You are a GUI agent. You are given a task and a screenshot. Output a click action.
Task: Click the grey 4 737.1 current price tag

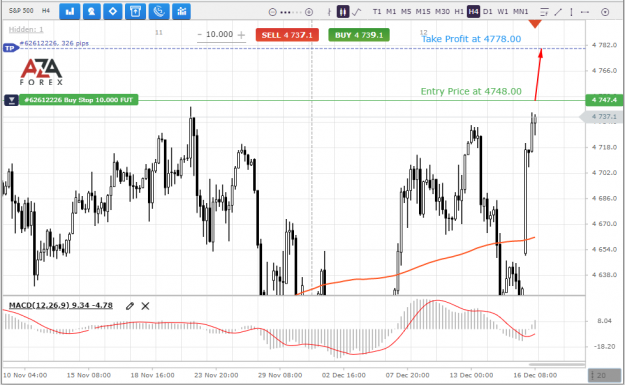(602, 117)
